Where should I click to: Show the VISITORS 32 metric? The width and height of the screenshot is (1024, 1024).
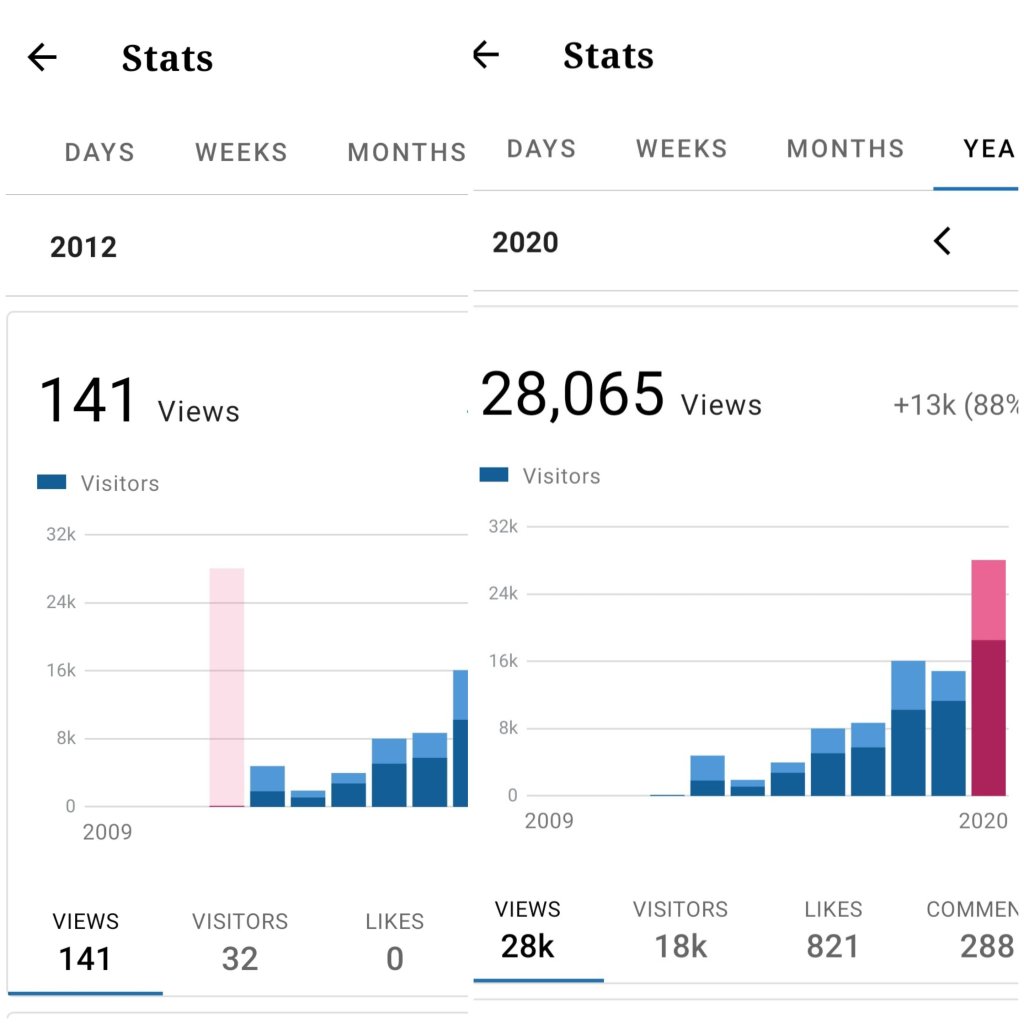(x=240, y=942)
